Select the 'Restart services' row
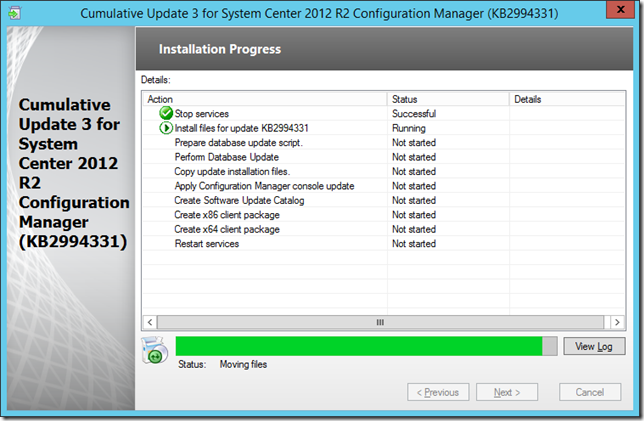Image resolution: width=644 pixels, height=421 pixels. pyautogui.click(x=384, y=243)
